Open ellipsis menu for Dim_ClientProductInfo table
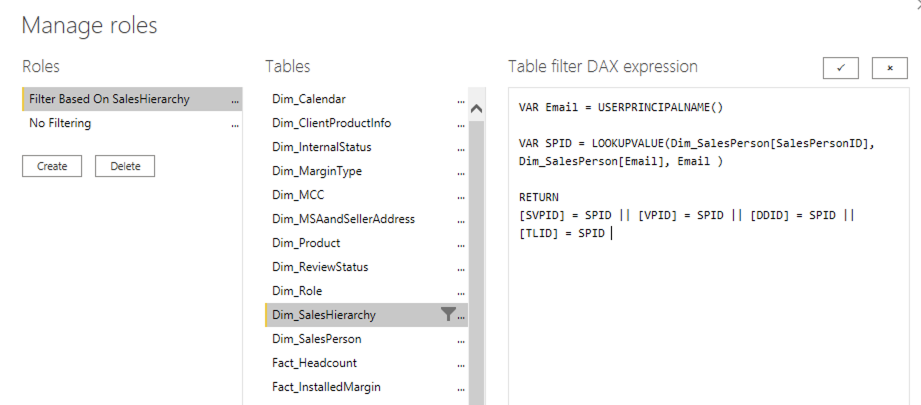Screen dimensions: 921x405 click(x=461, y=124)
